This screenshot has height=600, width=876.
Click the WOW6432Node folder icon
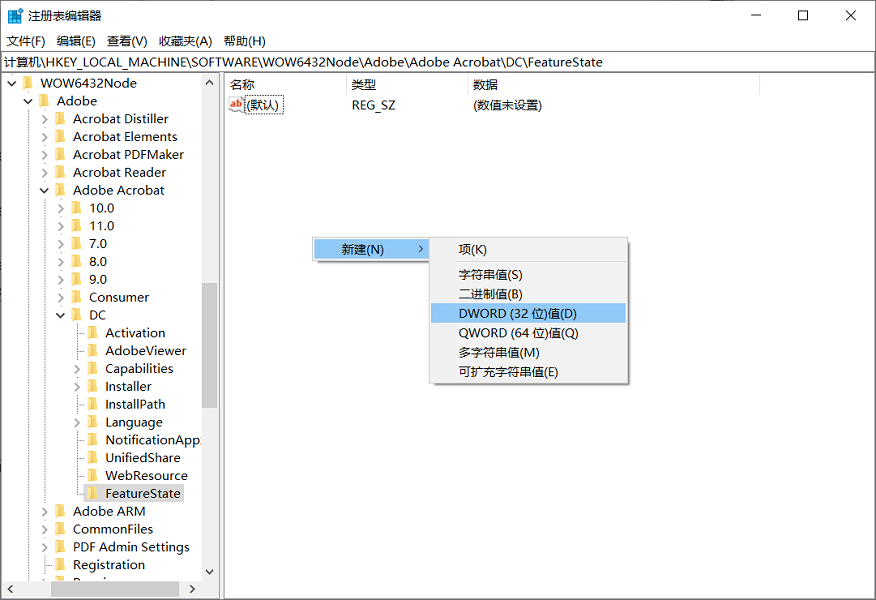point(28,83)
